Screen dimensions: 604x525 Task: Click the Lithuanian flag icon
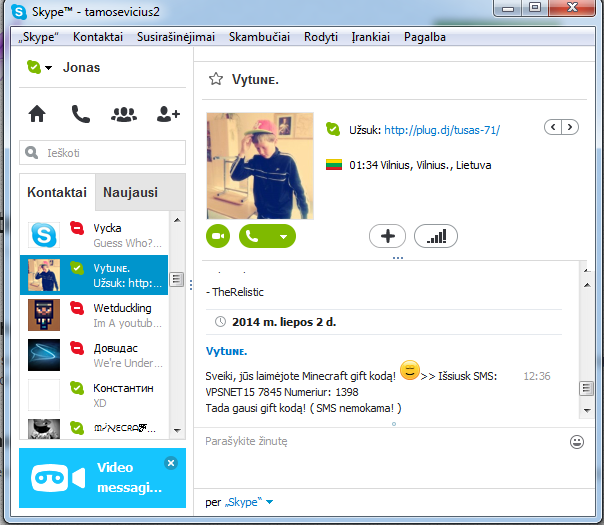334,165
